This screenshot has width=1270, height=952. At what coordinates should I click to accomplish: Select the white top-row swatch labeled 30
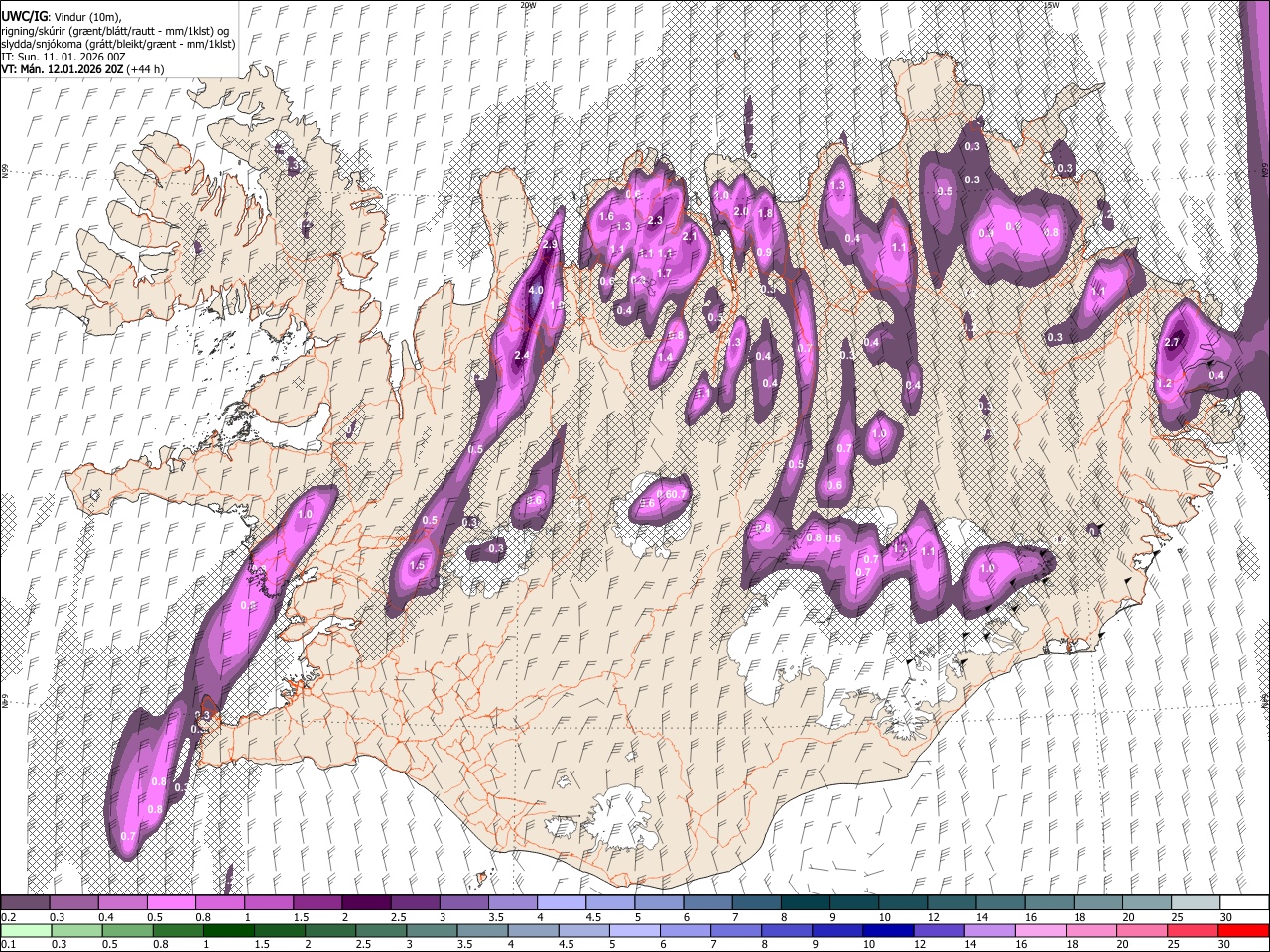1243,902
